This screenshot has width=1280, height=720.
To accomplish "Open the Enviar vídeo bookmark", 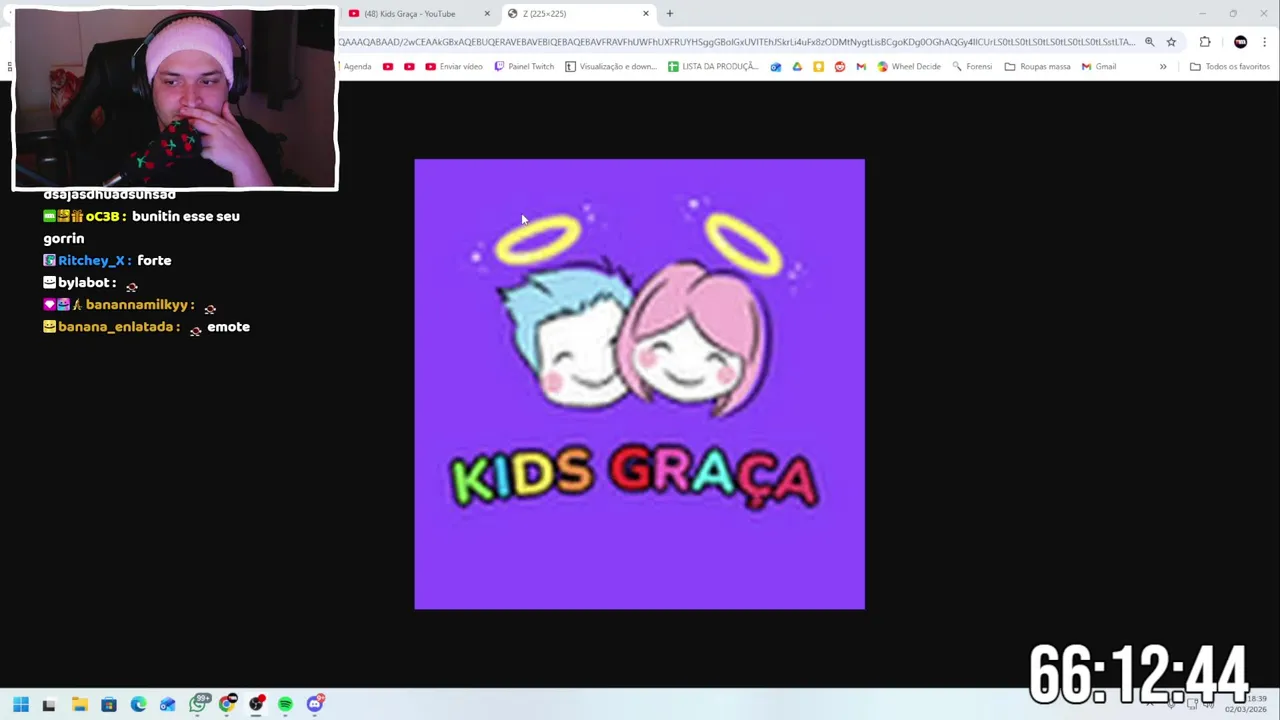I will [454, 66].
